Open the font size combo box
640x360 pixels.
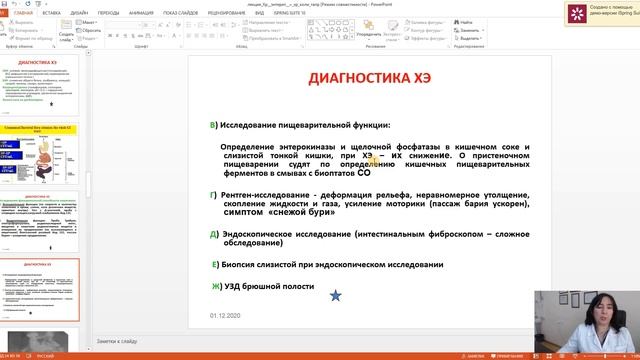148,25
